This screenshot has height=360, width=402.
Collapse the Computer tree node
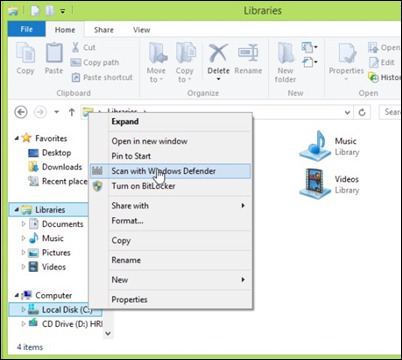(x=17, y=295)
